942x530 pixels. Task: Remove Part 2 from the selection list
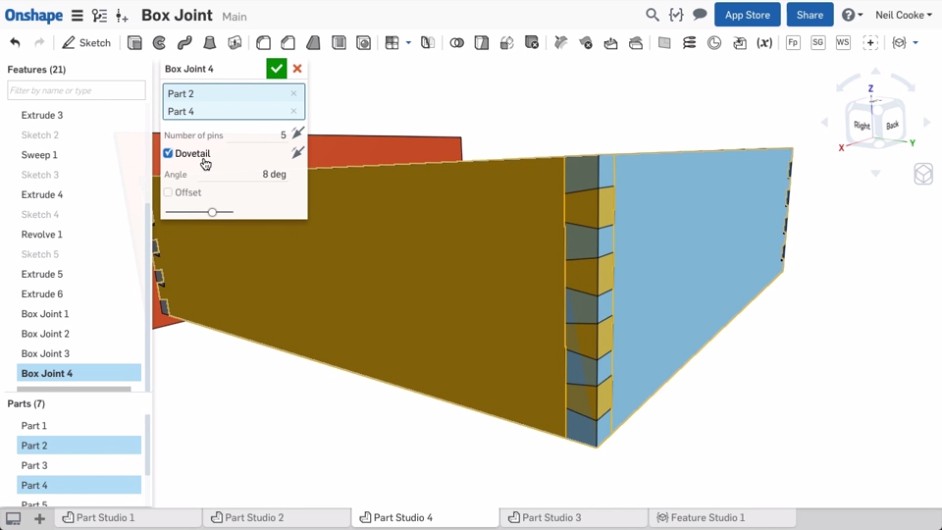pos(293,94)
